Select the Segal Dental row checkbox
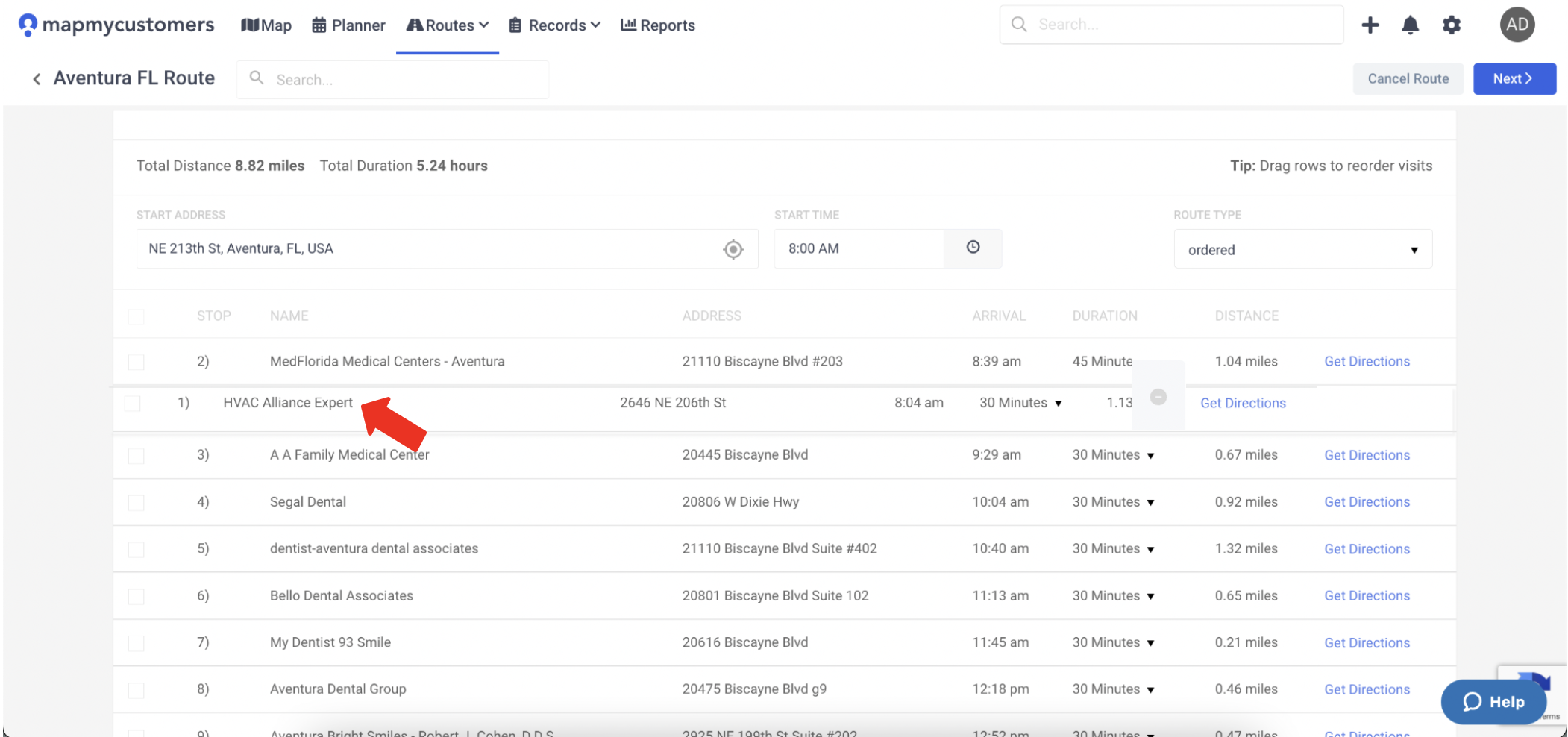The height and width of the screenshot is (737, 1568). (x=136, y=503)
